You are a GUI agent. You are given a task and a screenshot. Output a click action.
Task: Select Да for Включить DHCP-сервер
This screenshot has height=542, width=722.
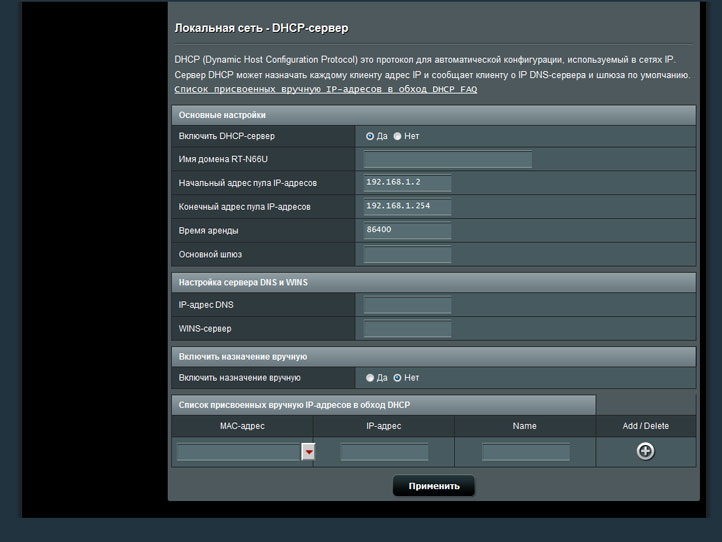370,136
